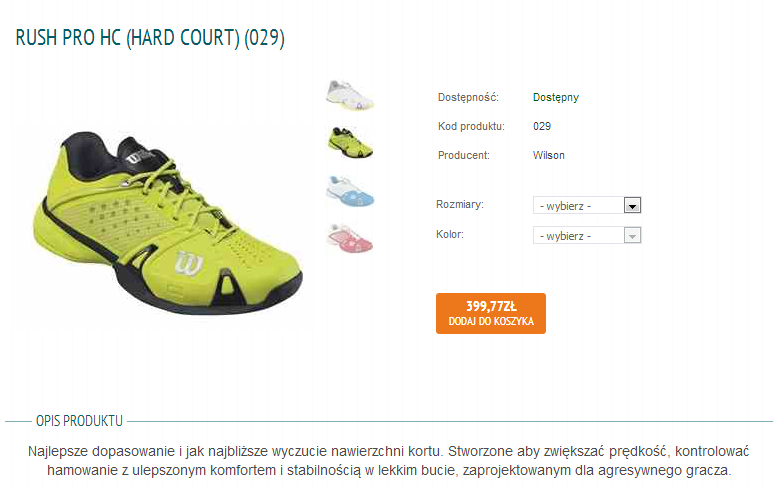Click the 399,77ZŁ price text
The image size is (777, 490).
click(491, 306)
